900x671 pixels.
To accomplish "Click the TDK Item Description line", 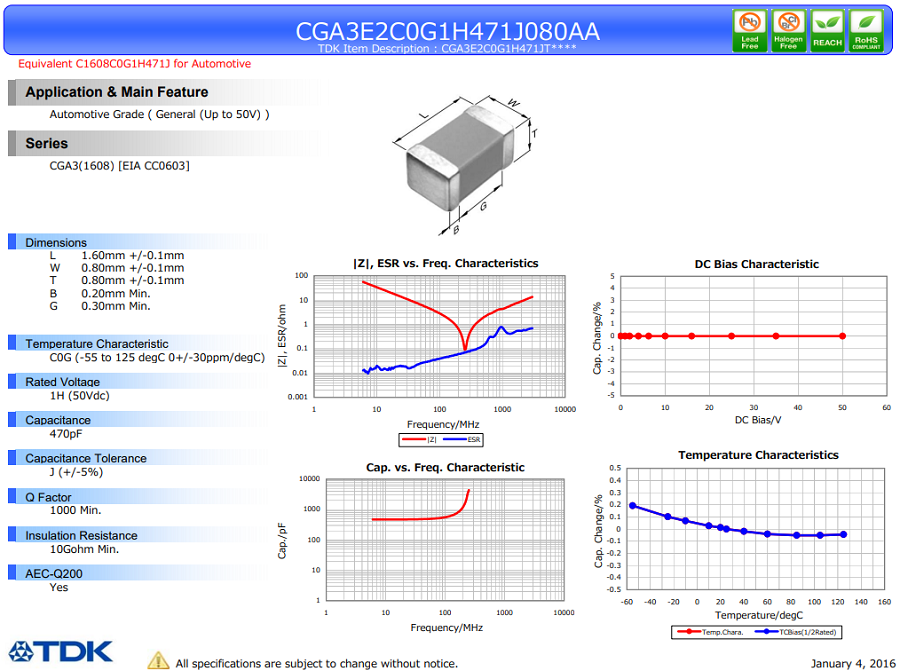I will click(447, 49).
